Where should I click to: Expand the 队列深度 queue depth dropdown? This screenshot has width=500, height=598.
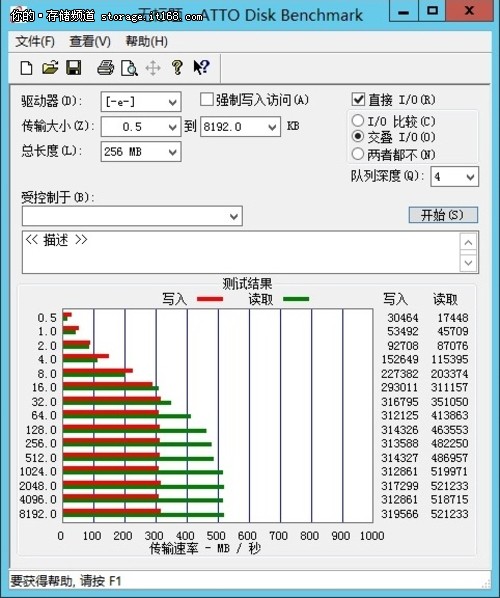point(454,177)
